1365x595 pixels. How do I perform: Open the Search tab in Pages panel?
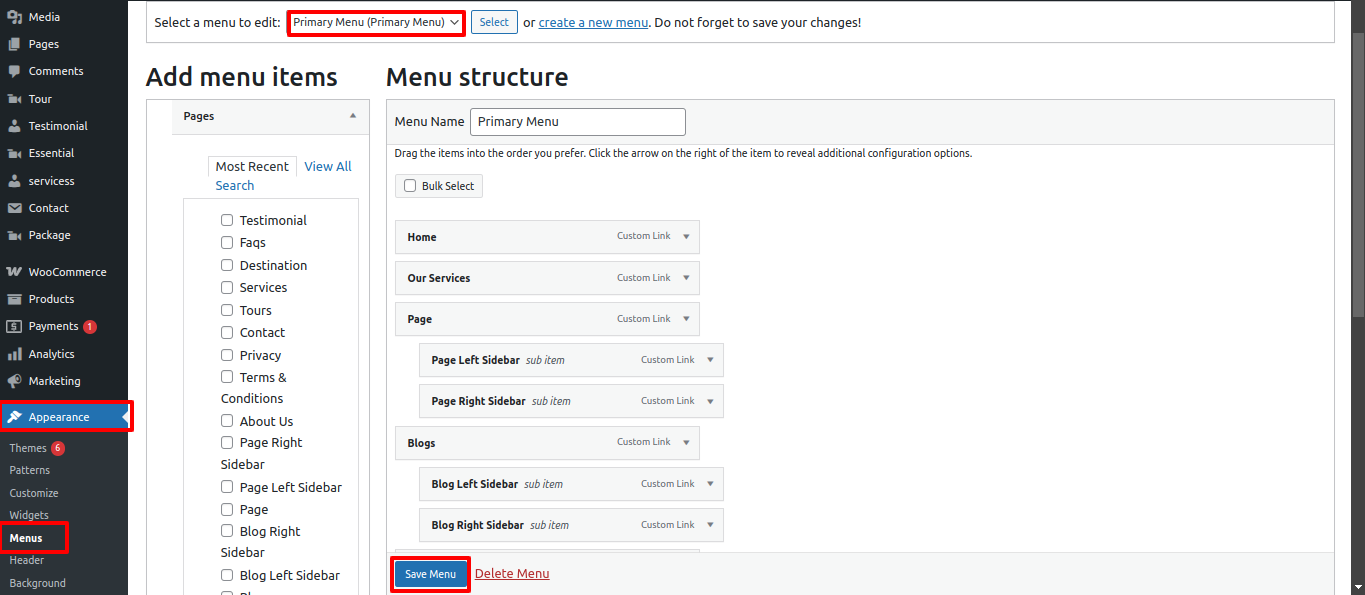coord(234,185)
